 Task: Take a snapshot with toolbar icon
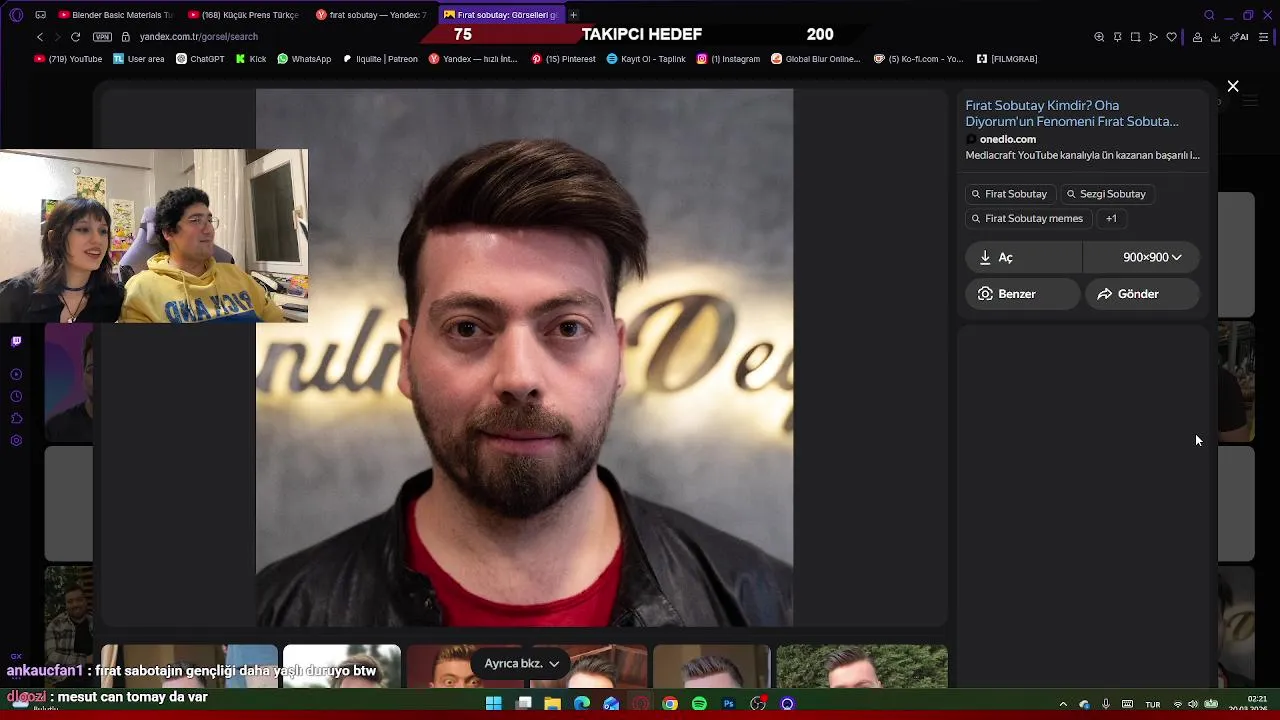click(x=1135, y=37)
